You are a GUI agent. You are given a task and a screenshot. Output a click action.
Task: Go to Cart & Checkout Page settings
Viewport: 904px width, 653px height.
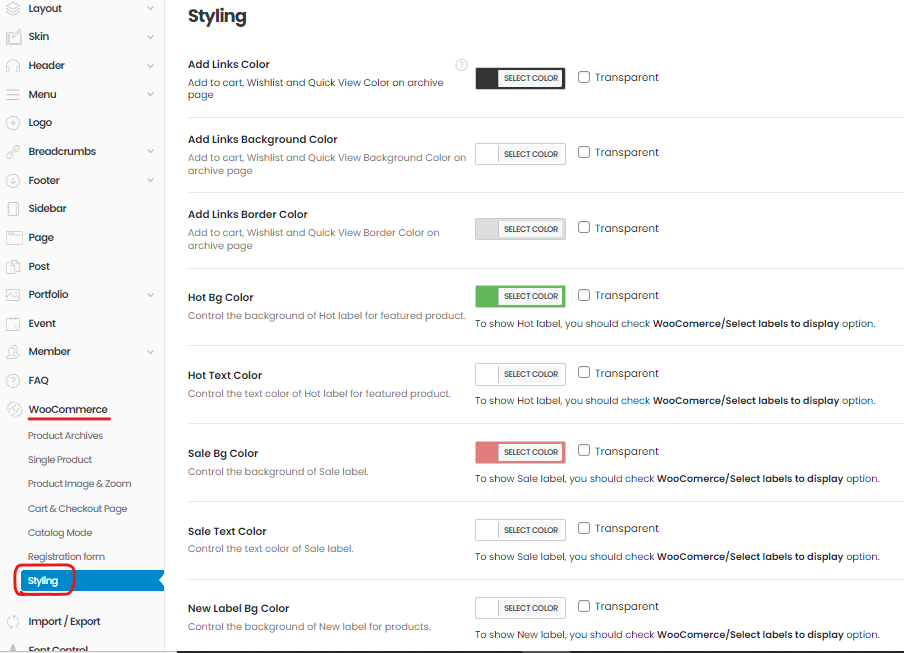click(77, 509)
